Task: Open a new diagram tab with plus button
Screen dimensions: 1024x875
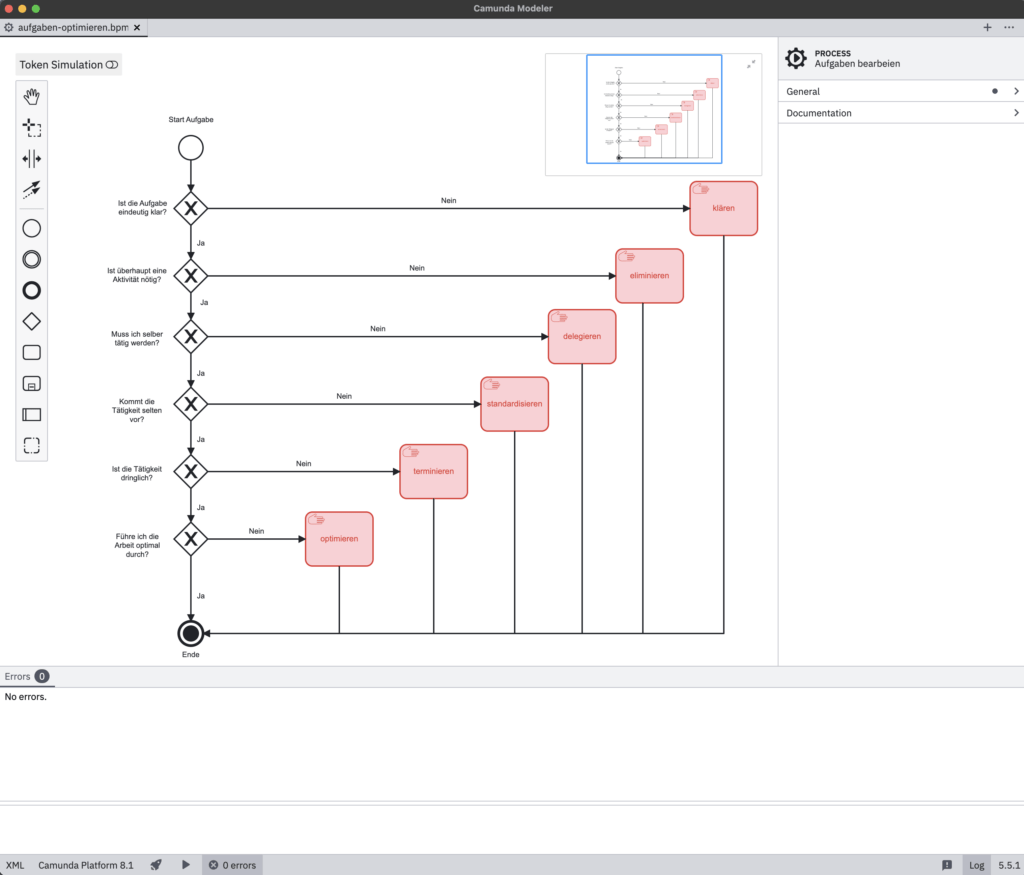Action: tap(987, 28)
